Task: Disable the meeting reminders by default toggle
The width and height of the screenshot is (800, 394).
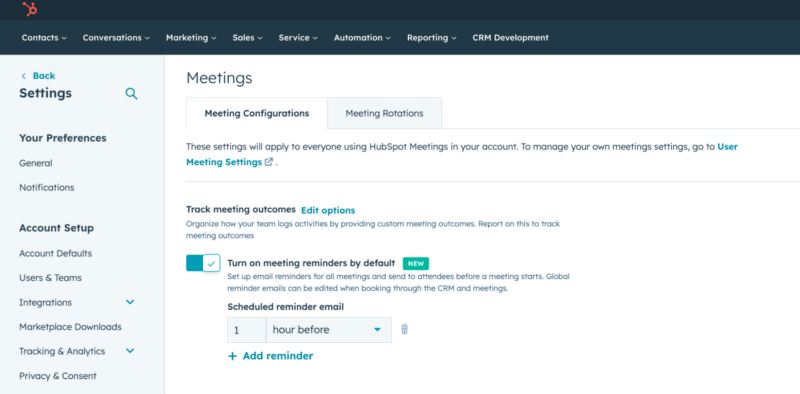Action: (203, 263)
